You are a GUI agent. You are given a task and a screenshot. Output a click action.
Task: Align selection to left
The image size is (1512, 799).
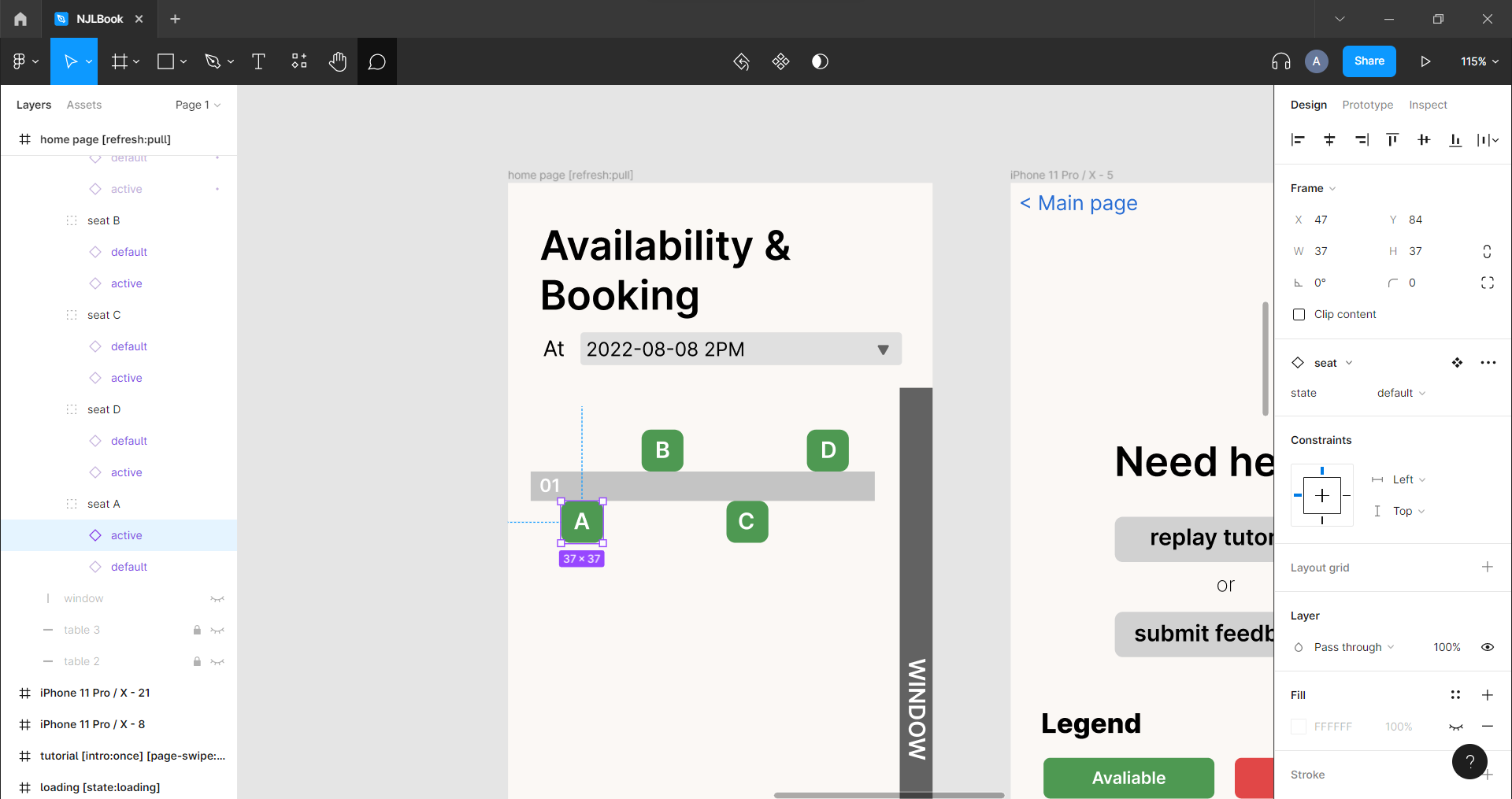point(1298,140)
